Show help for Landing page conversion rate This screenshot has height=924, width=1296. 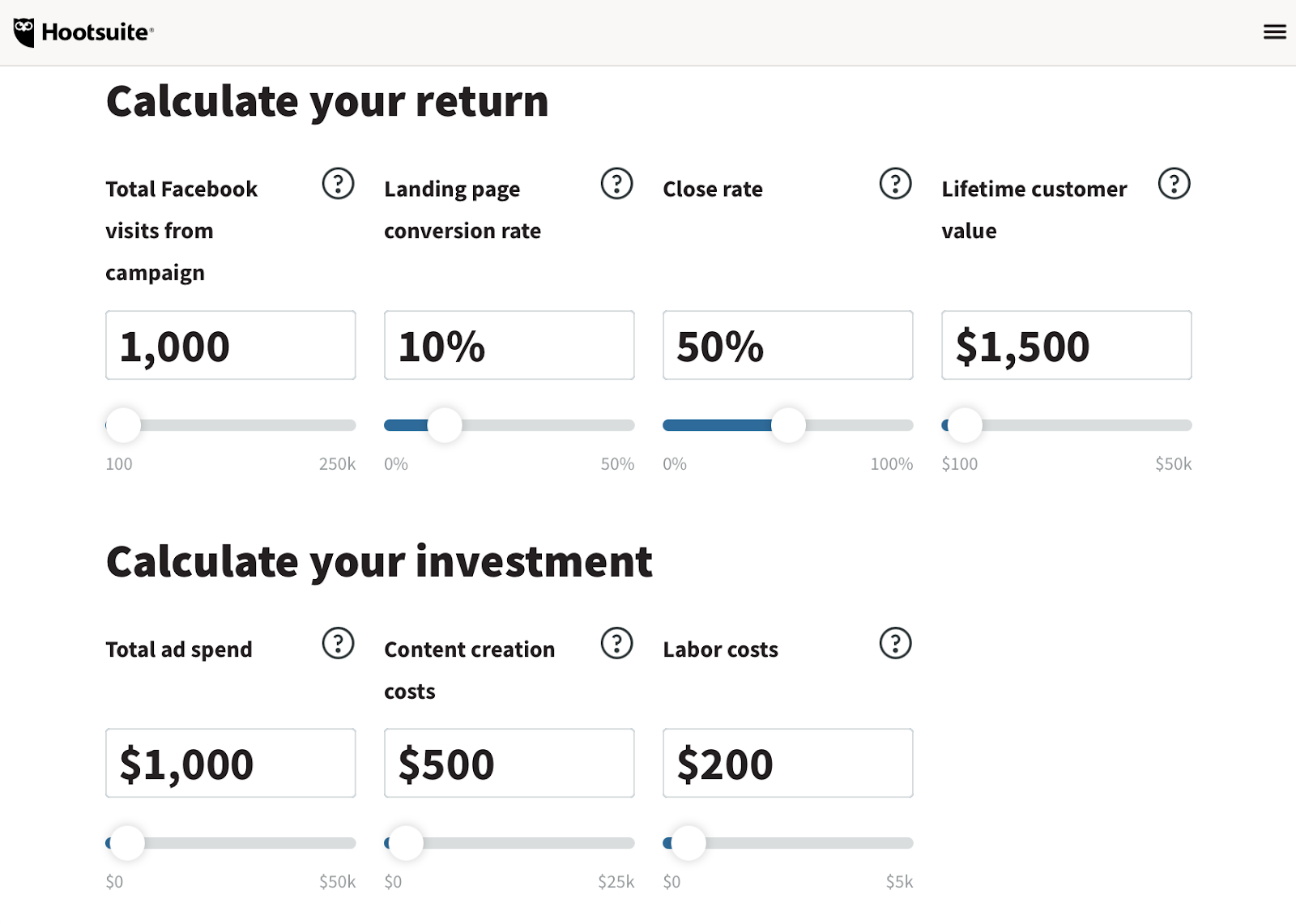coord(616,184)
